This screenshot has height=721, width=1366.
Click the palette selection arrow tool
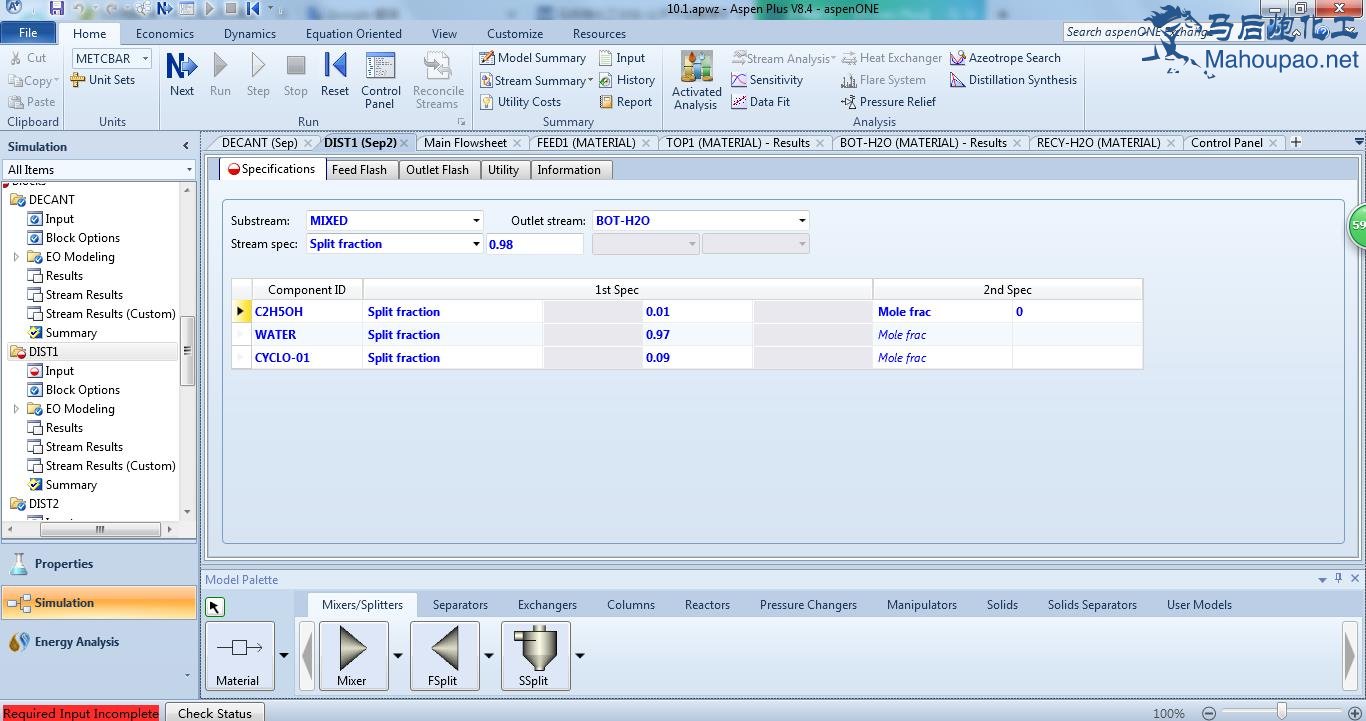click(x=215, y=607)
